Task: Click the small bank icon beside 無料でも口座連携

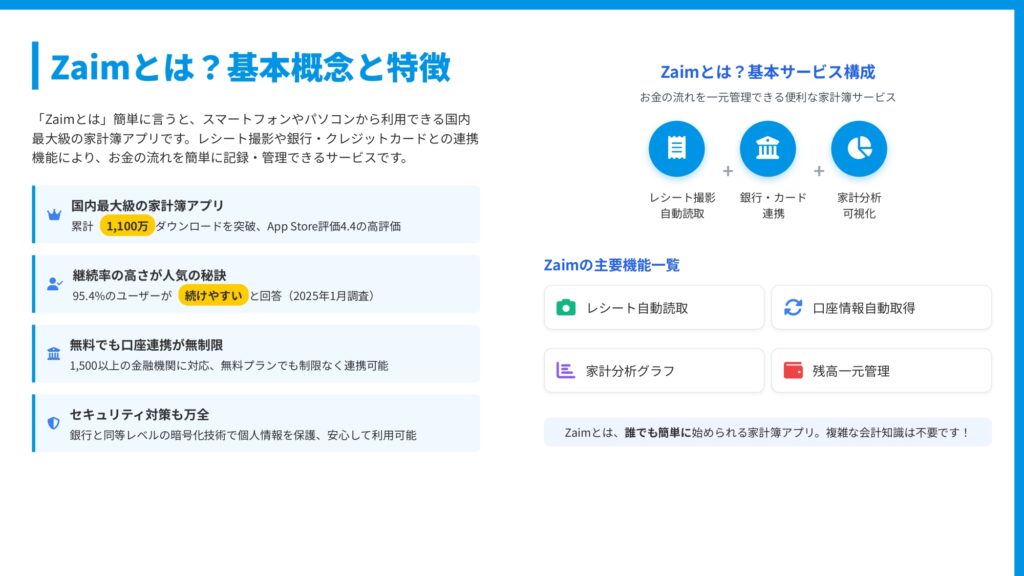Action: pyautogui.click(x=53, y=354)
